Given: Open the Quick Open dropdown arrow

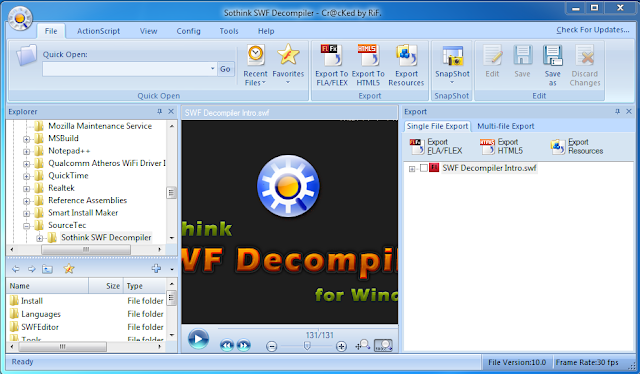Looking at the screenshot, I should click(213, 69).
